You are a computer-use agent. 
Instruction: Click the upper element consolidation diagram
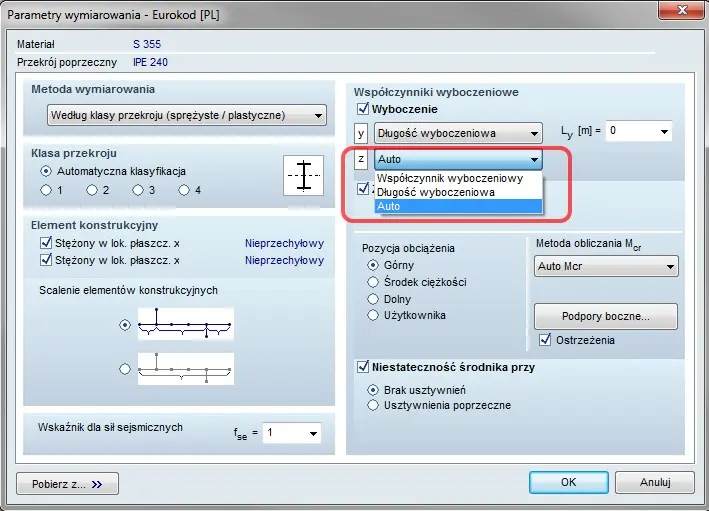(x=185, y=324)
